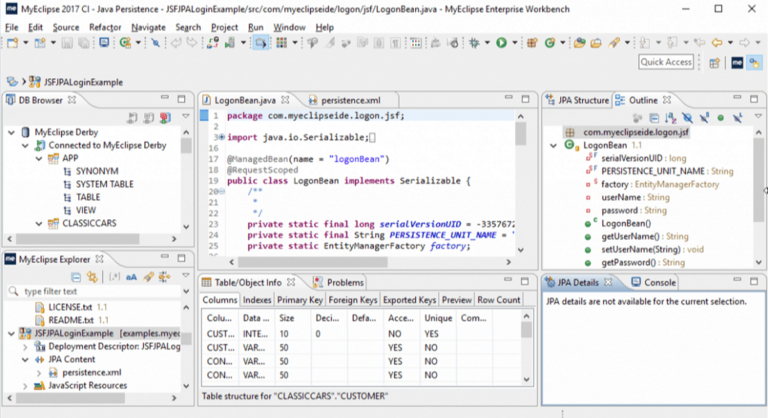Open the DB Browser view menu dropdown

[186, 118]
